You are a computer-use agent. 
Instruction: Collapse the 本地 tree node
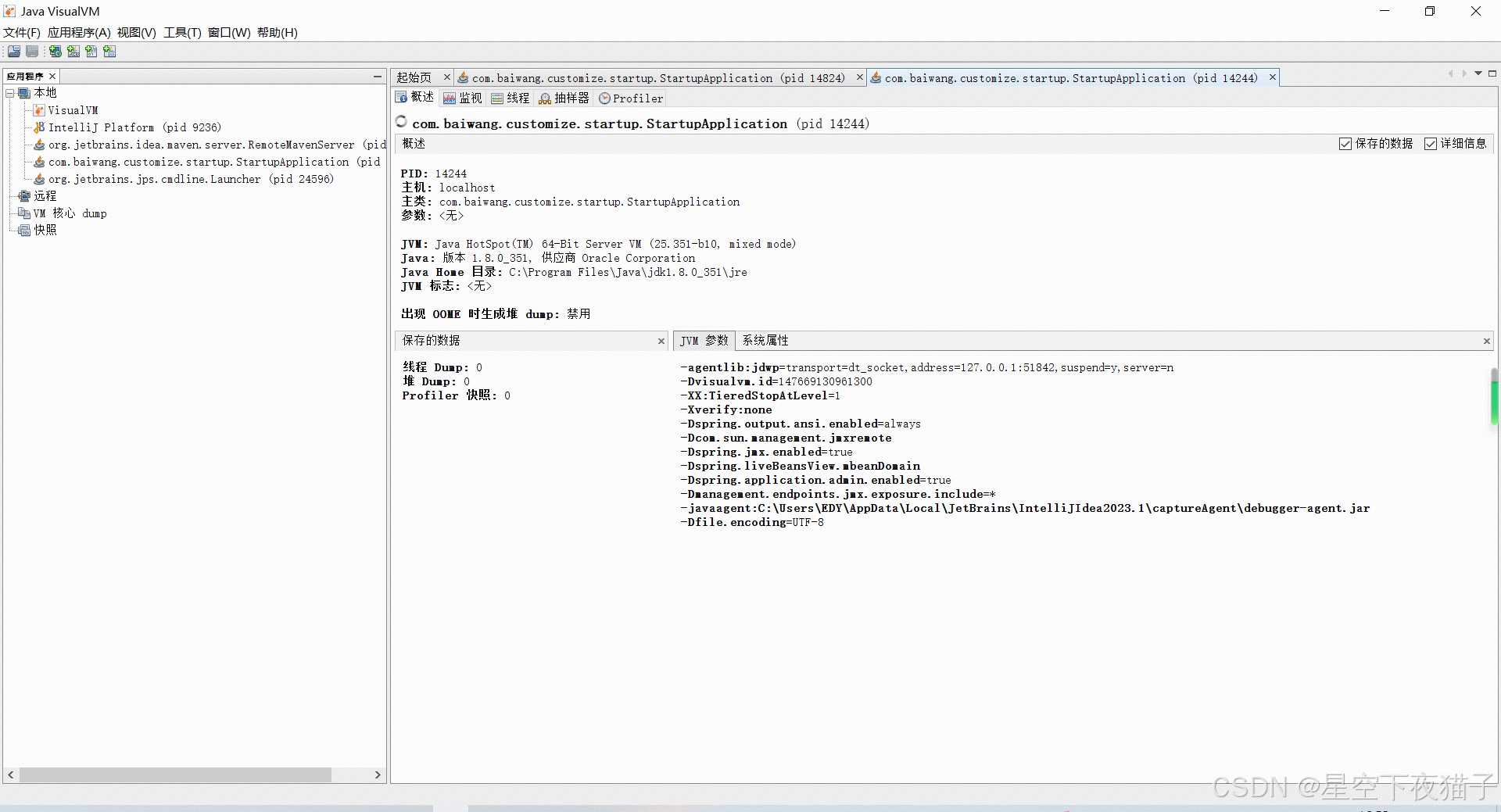[11, 92]
